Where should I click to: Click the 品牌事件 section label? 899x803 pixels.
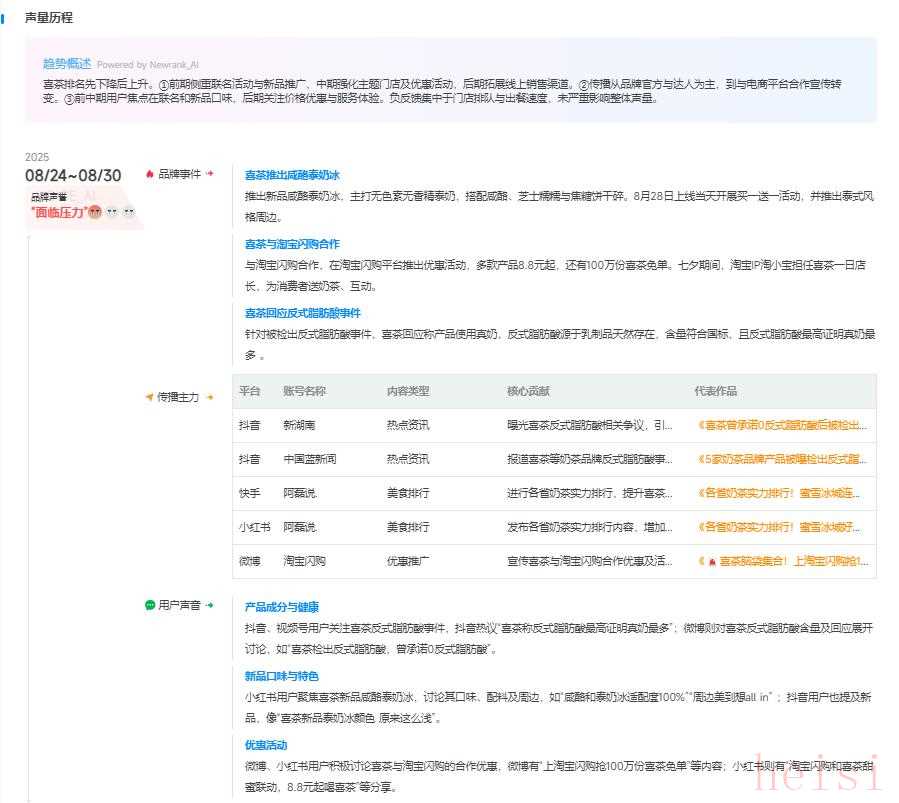coord(179,174)
